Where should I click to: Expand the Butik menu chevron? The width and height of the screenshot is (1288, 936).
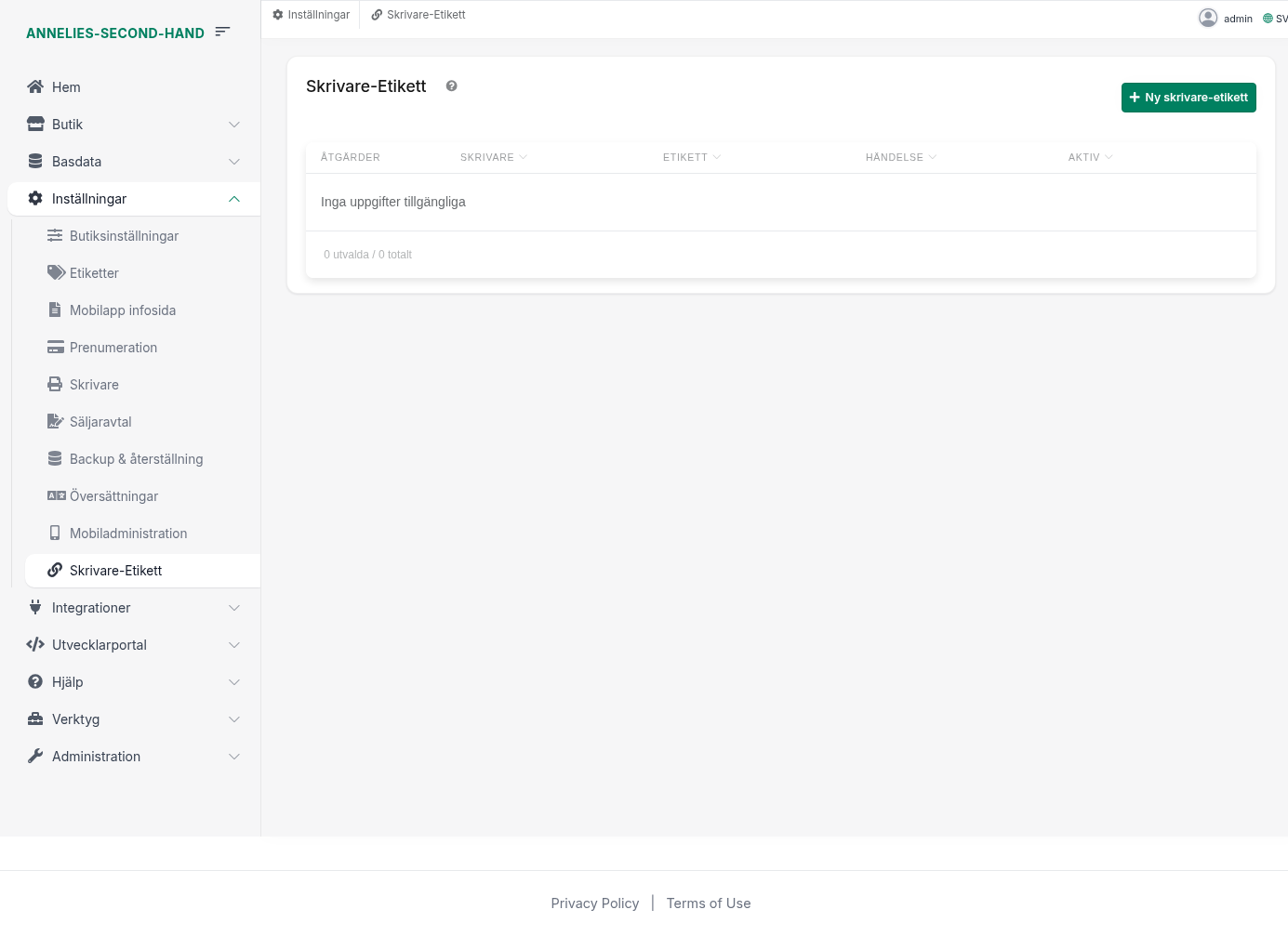click(x=234, y=125)
